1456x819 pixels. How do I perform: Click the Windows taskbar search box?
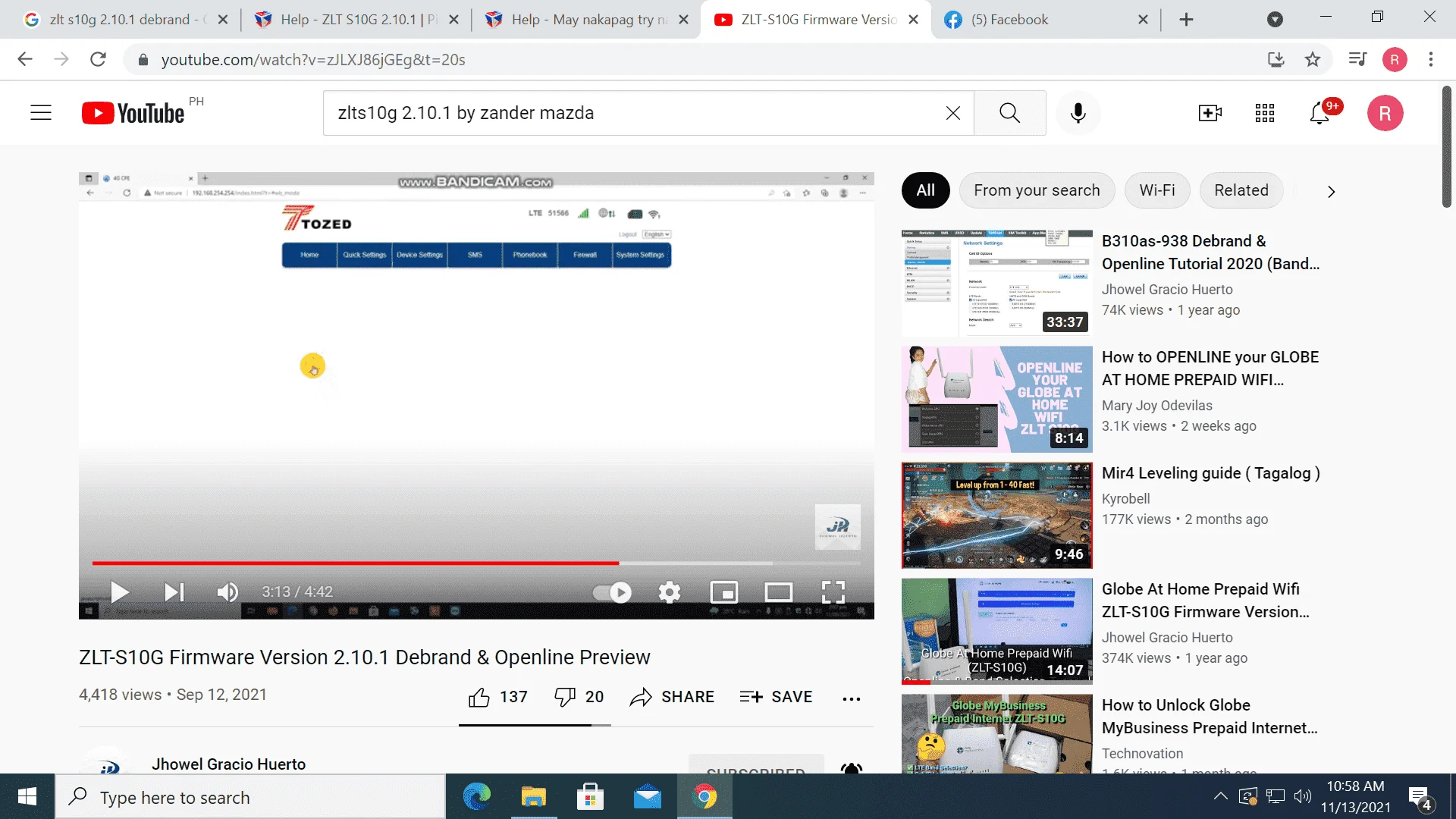(250, 796)
